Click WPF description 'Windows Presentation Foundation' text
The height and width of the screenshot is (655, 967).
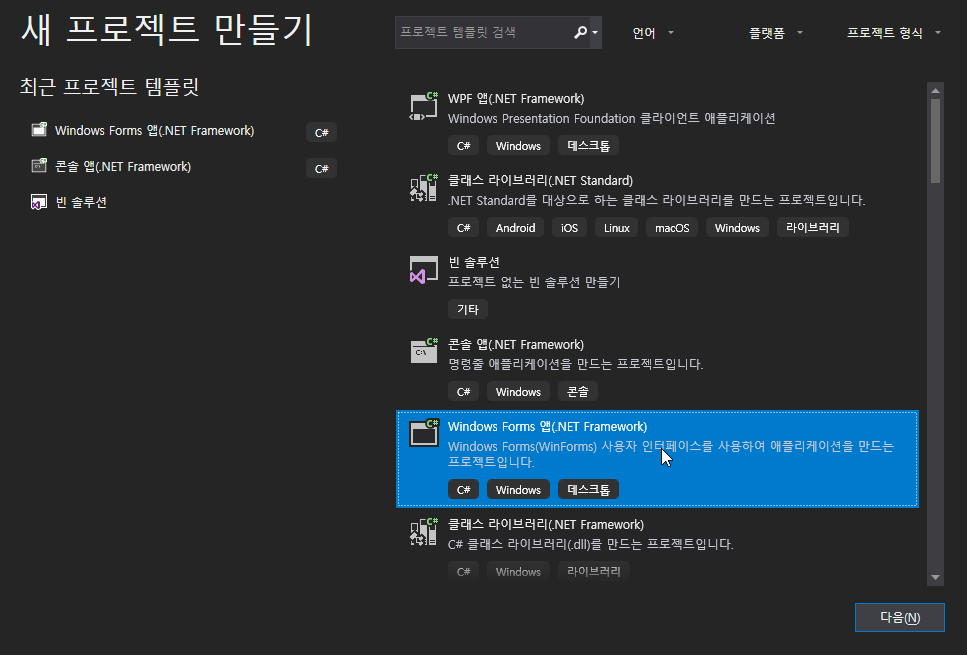pyautogui.click(x=541, y=118)
